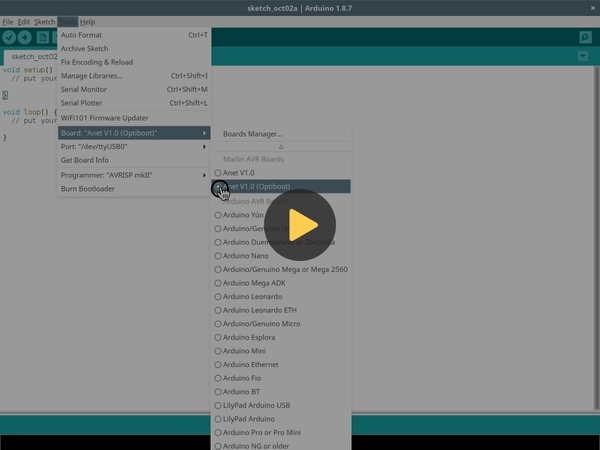Expand the Programmer "AVRISP mkII" submenu
This screenshot has height=450, width=600.
pos(134,175)
